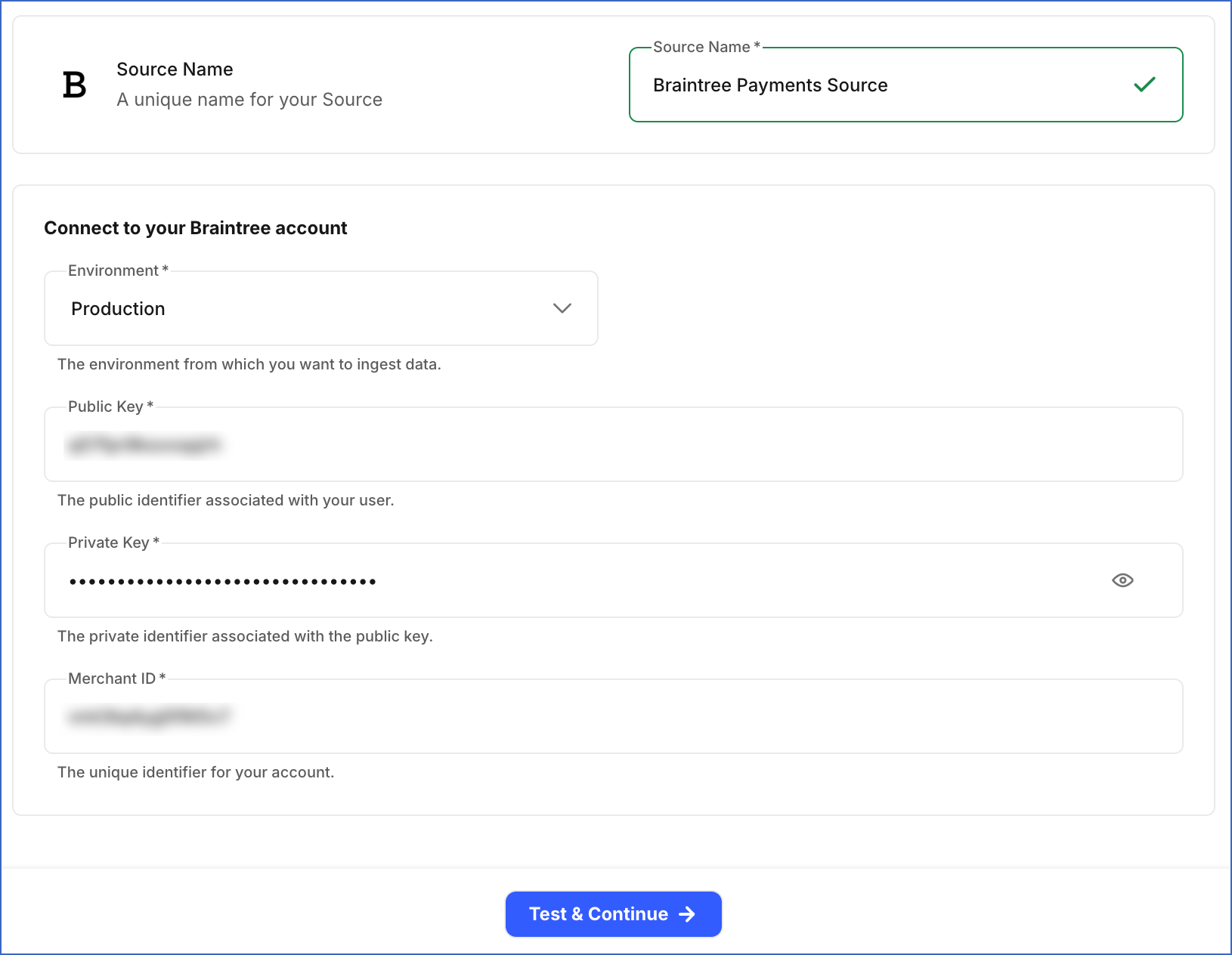This screenshot has height=955, width=1232.
Task: Open the Production environment selector
Action: (x=321, y=308)
